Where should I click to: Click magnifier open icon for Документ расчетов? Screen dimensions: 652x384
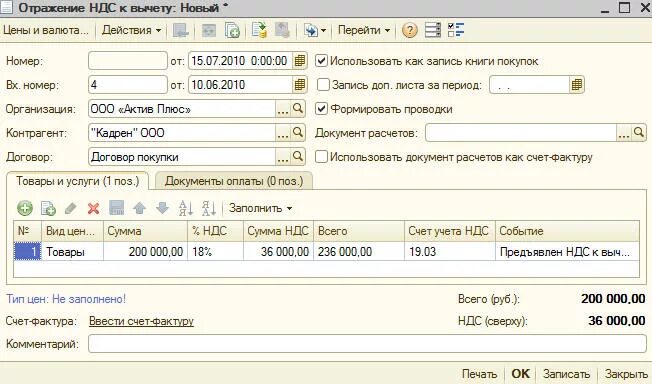pos(639,133)
